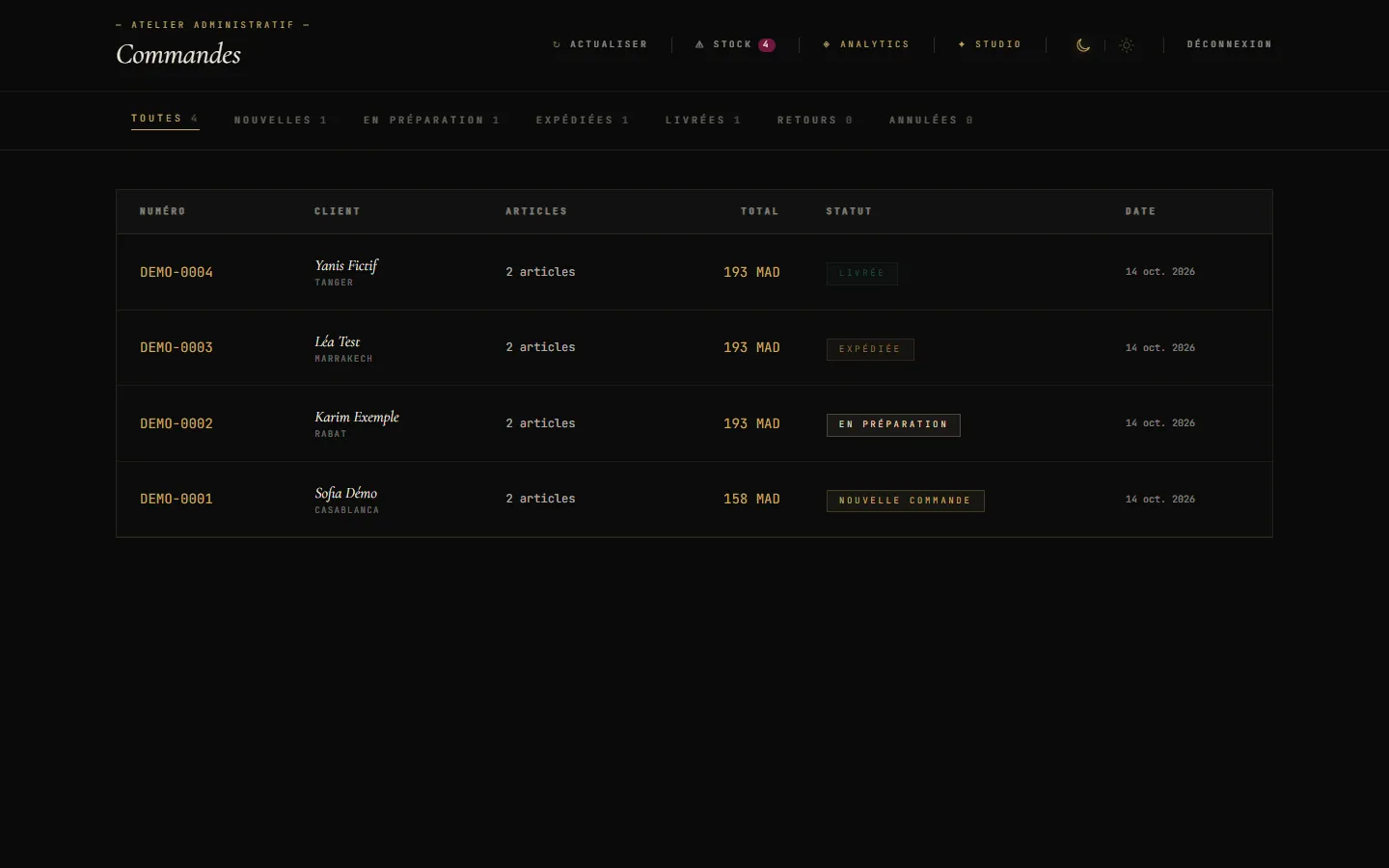Select the Toutes tab
Image resolution: width=1389 pixels, height=868 pixels.
point(165,119)
